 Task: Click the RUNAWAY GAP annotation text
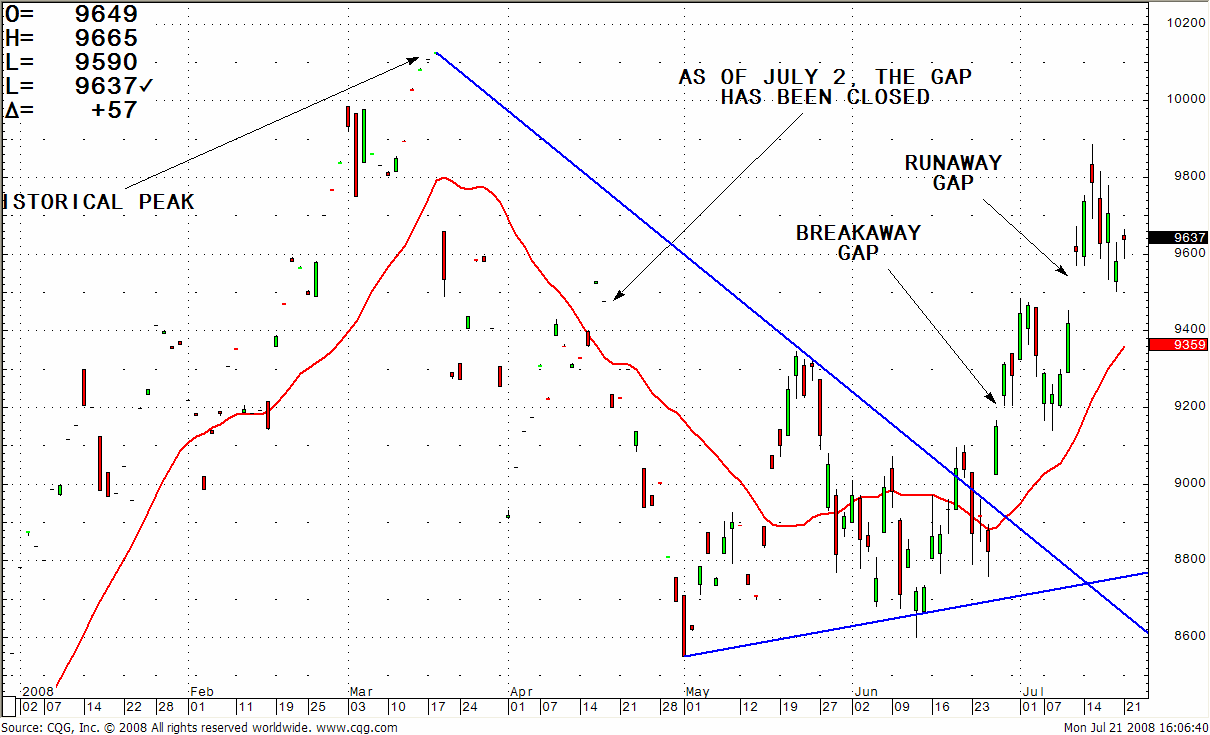pos(953,172)
